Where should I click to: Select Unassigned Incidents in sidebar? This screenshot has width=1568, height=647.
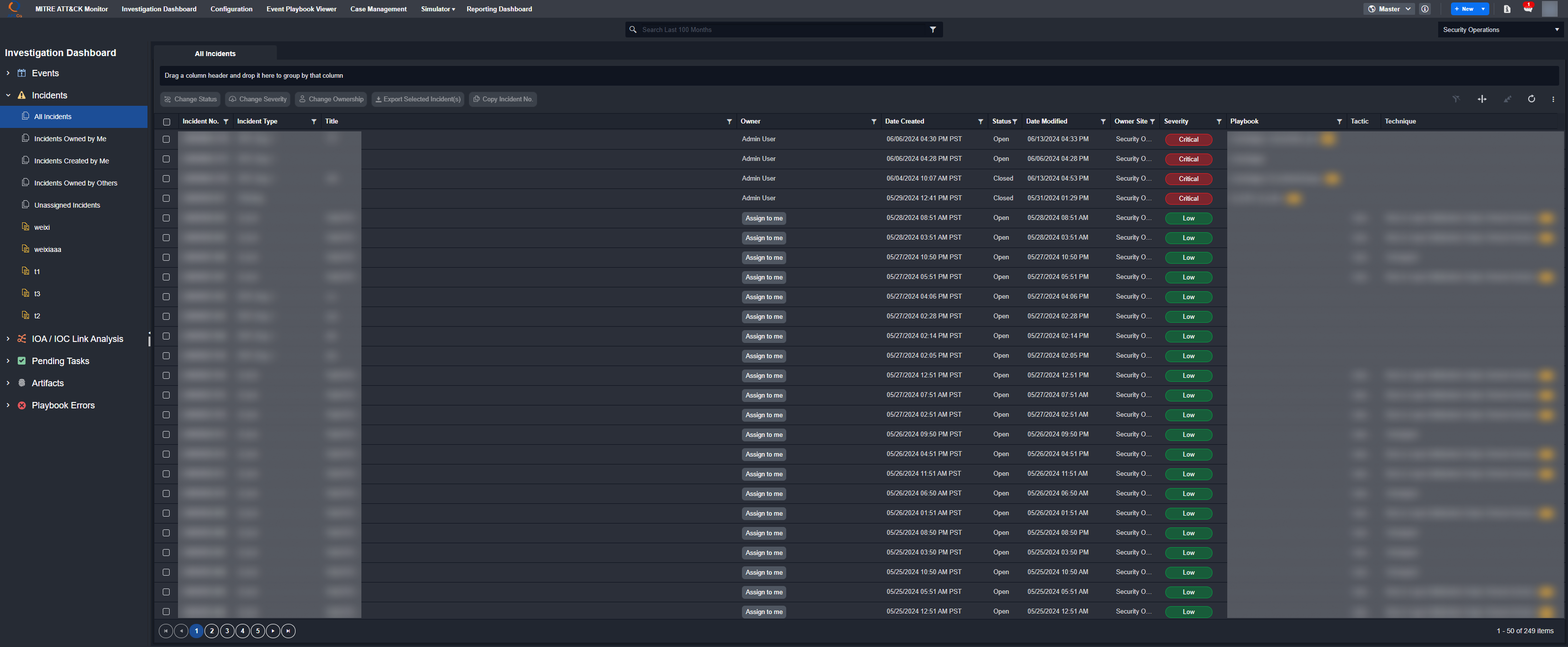[x=67, y=205]
